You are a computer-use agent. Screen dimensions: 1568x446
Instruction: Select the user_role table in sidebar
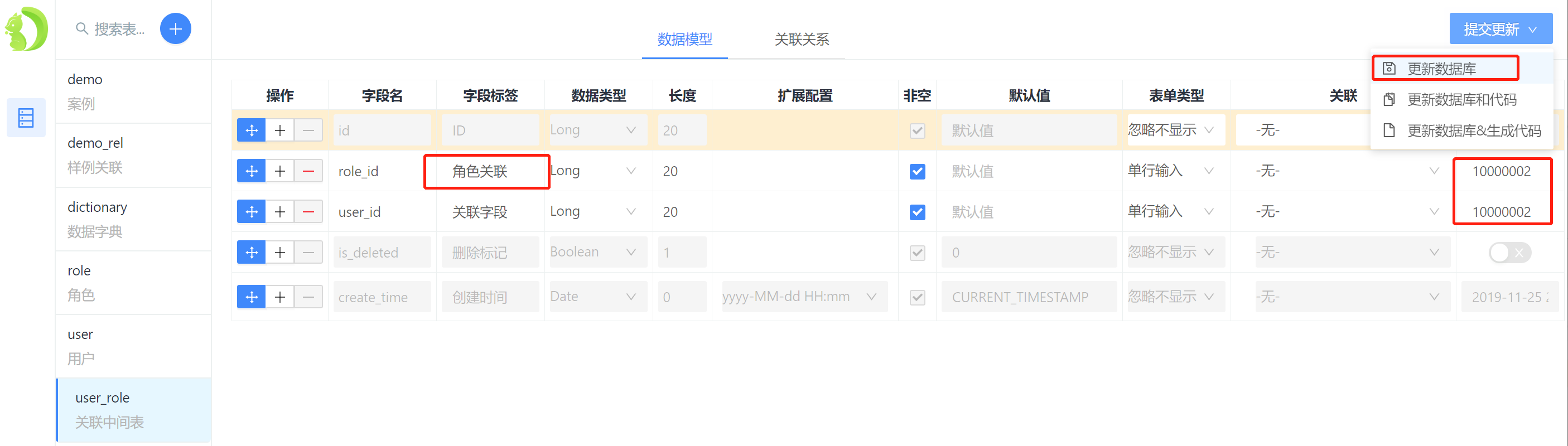(x=133, y=410)
